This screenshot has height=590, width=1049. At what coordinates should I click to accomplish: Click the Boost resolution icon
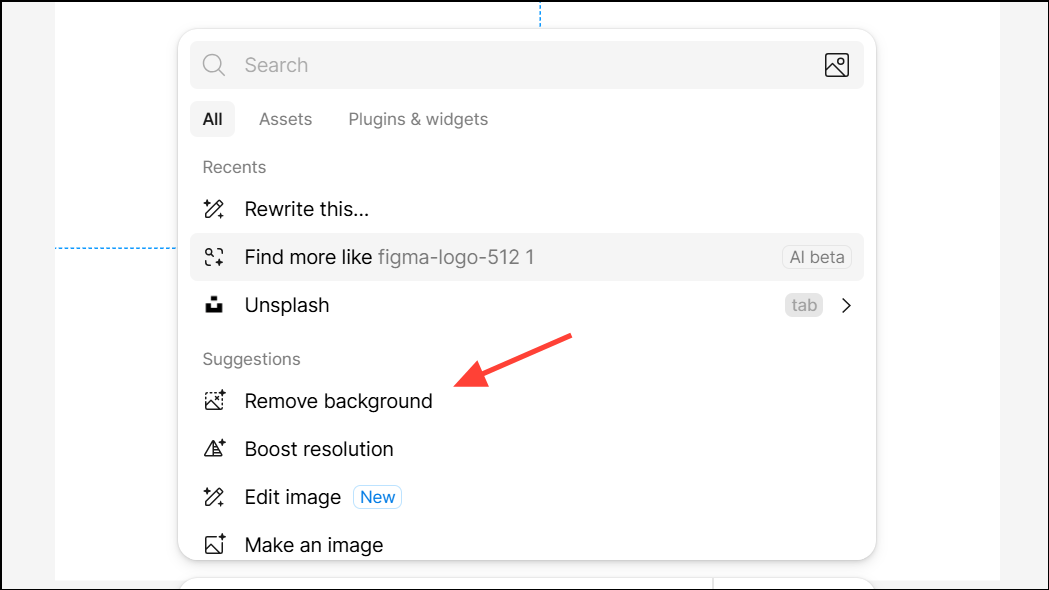214,449
